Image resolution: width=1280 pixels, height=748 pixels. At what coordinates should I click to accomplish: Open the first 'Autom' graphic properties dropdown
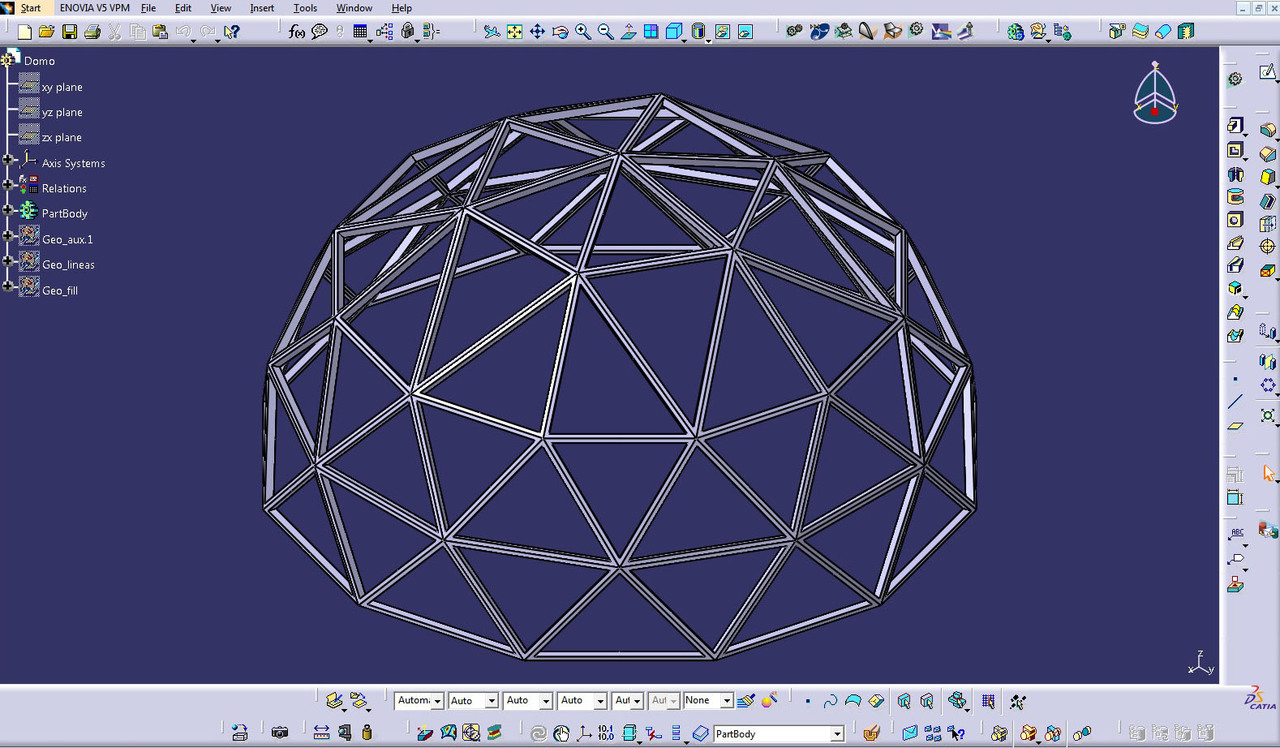point(437,701)
